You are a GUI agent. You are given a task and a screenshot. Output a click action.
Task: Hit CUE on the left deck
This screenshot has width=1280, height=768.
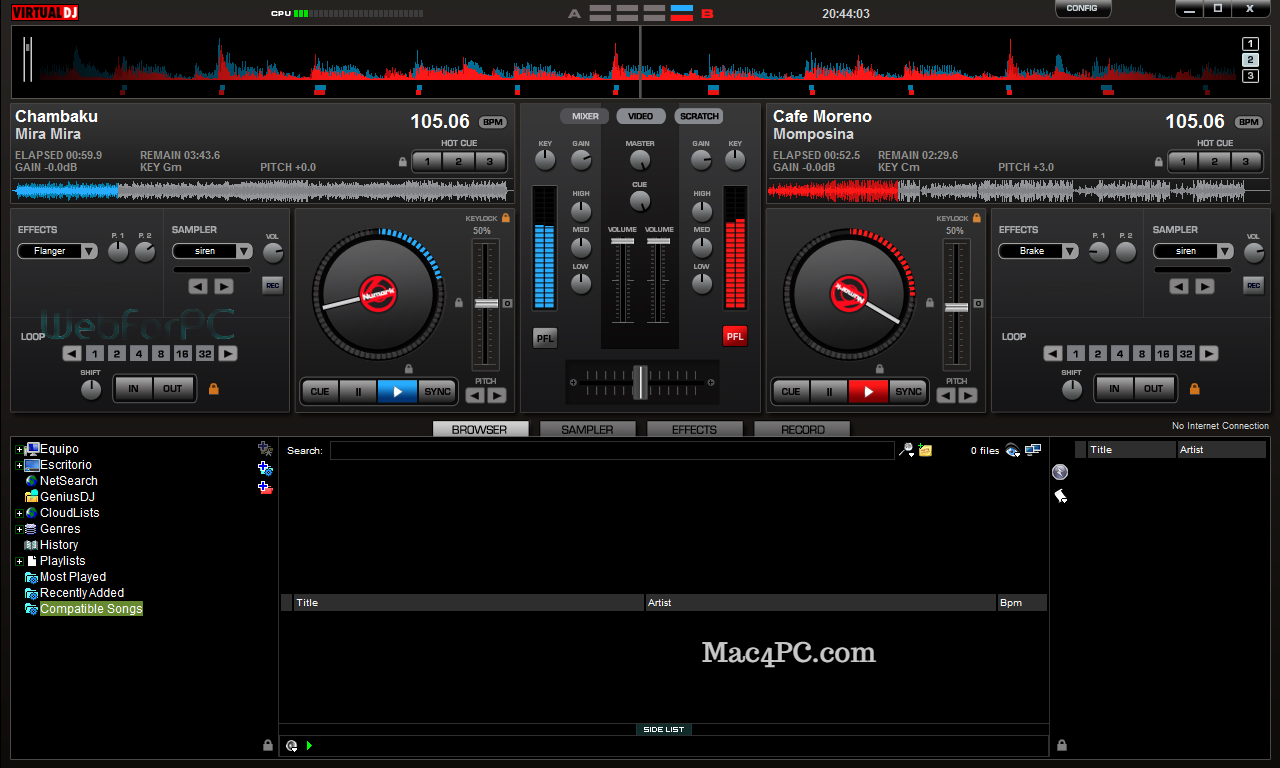[x=320, y=391]
